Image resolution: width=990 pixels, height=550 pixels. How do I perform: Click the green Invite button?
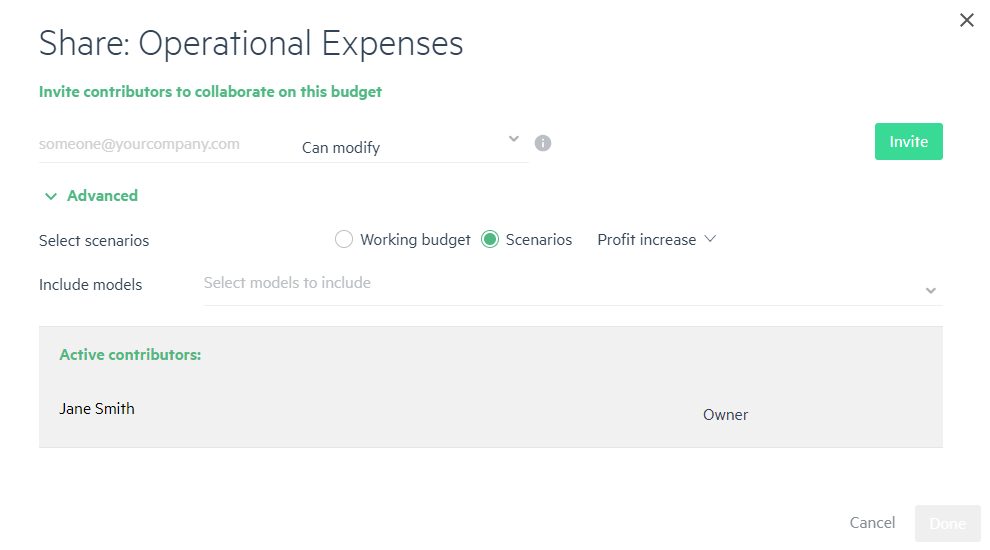click(x=909, y=141)
